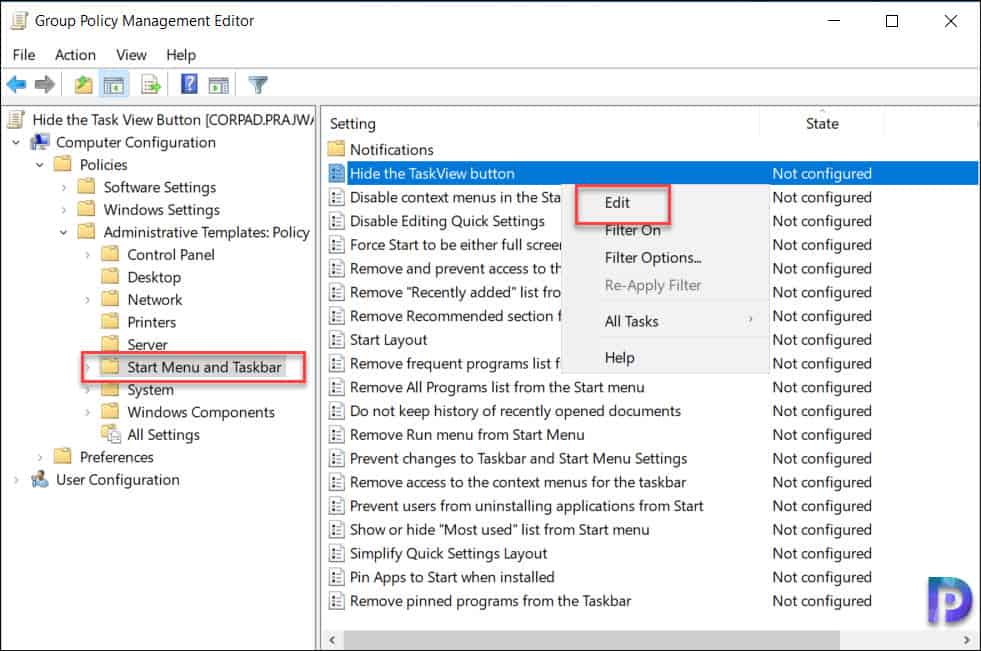
Task: Click the blue Help toolbar icon
Action: 189,84
